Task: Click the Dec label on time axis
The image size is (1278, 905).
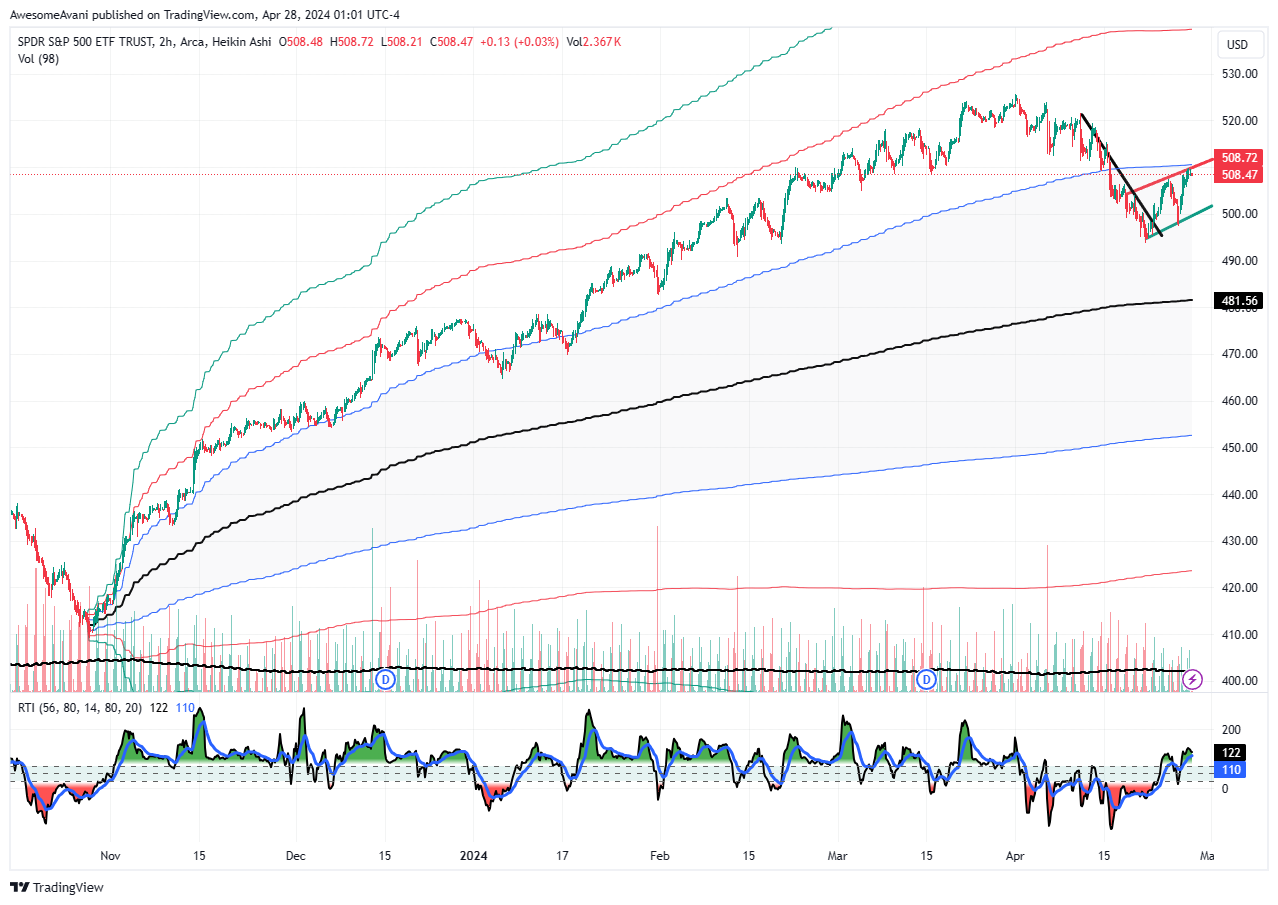Action: pos(297,857)
